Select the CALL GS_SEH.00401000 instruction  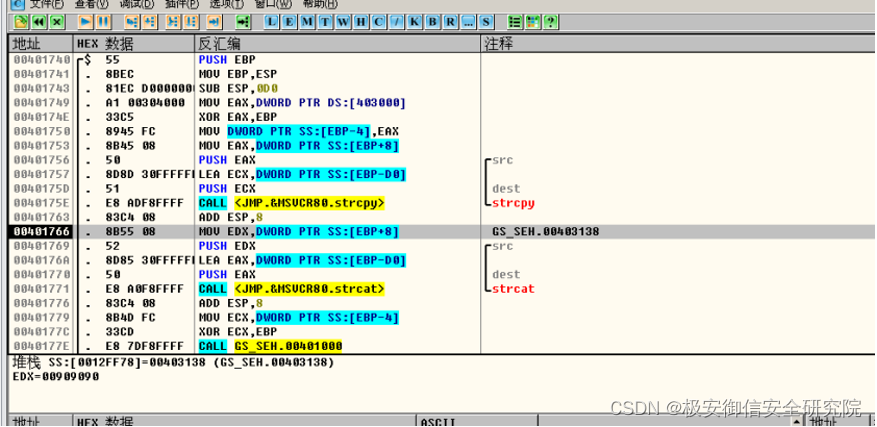[x=271, y=346]
